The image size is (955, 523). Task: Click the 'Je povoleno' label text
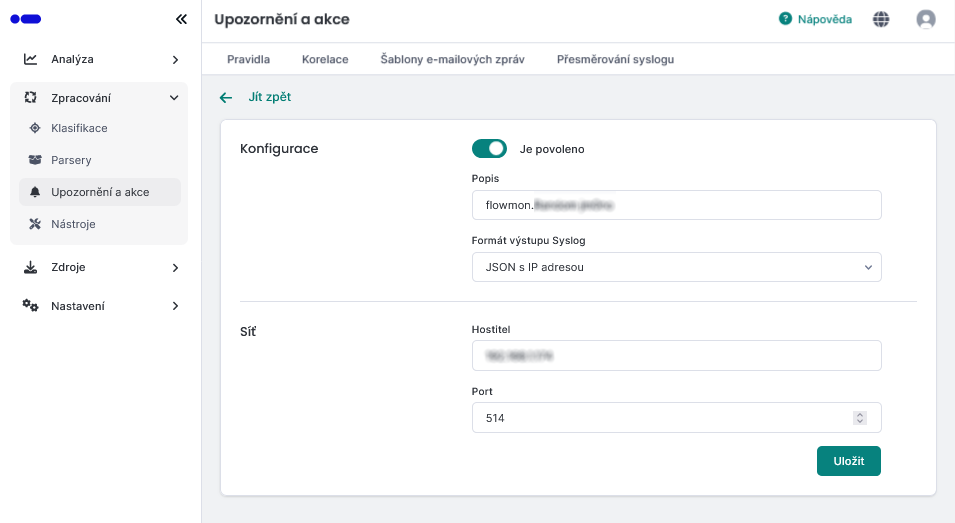coord(552,149)
